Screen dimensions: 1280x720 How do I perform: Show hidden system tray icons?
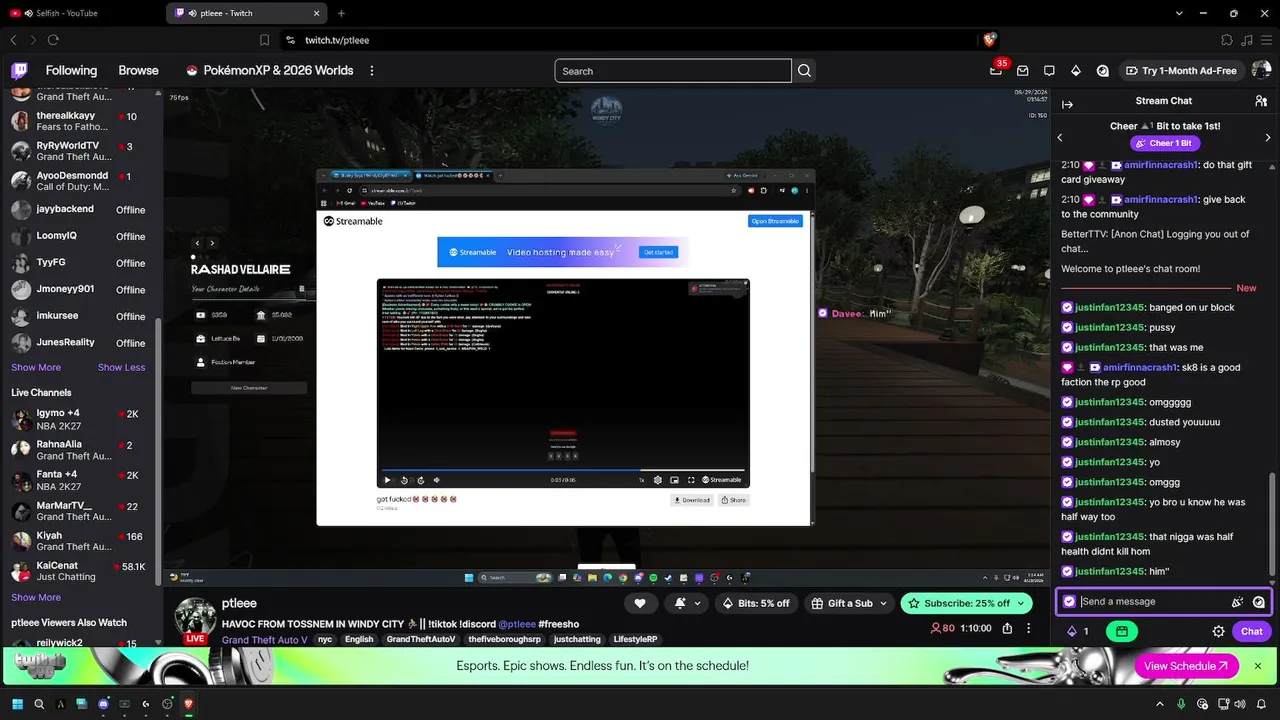coord(1160,704)
